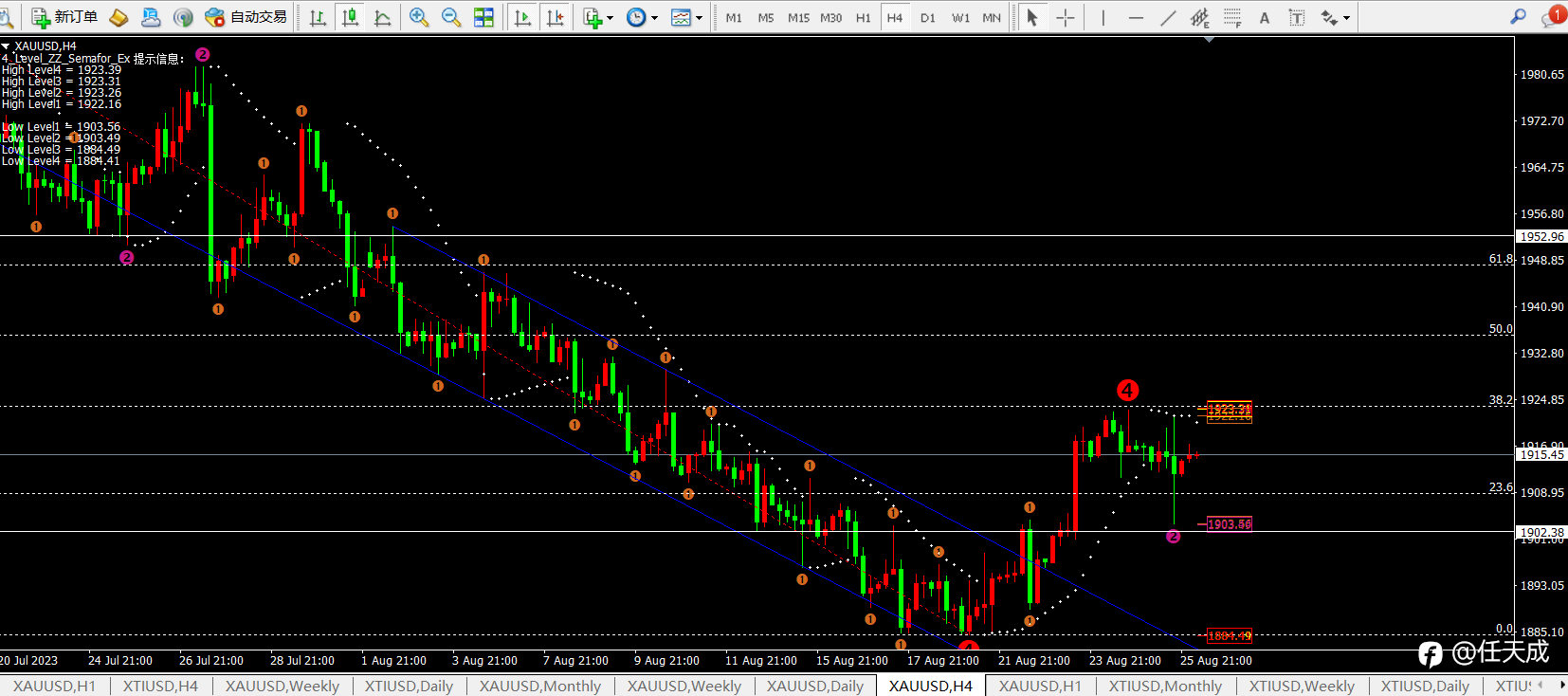Select the crosshair tool
1568x696 pixels.
(1065, 17)
